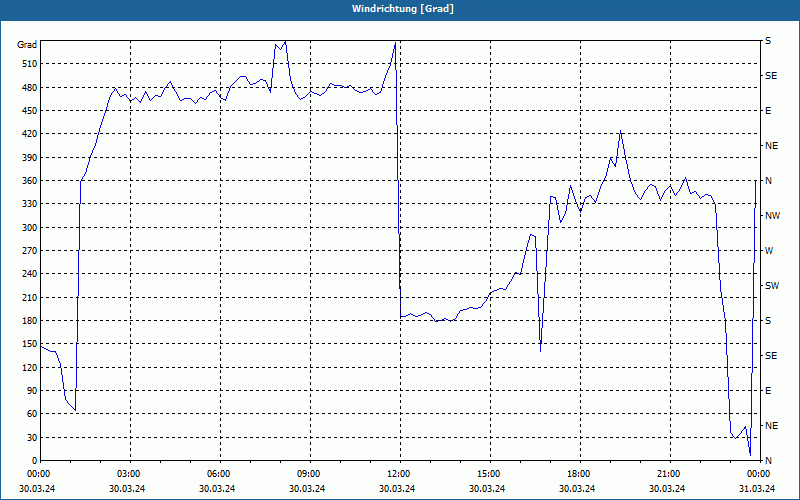Viewport: 800px width, 500px height.
Task: Click the "Grad" y-axis unit label
Action: tap(27, 45)
